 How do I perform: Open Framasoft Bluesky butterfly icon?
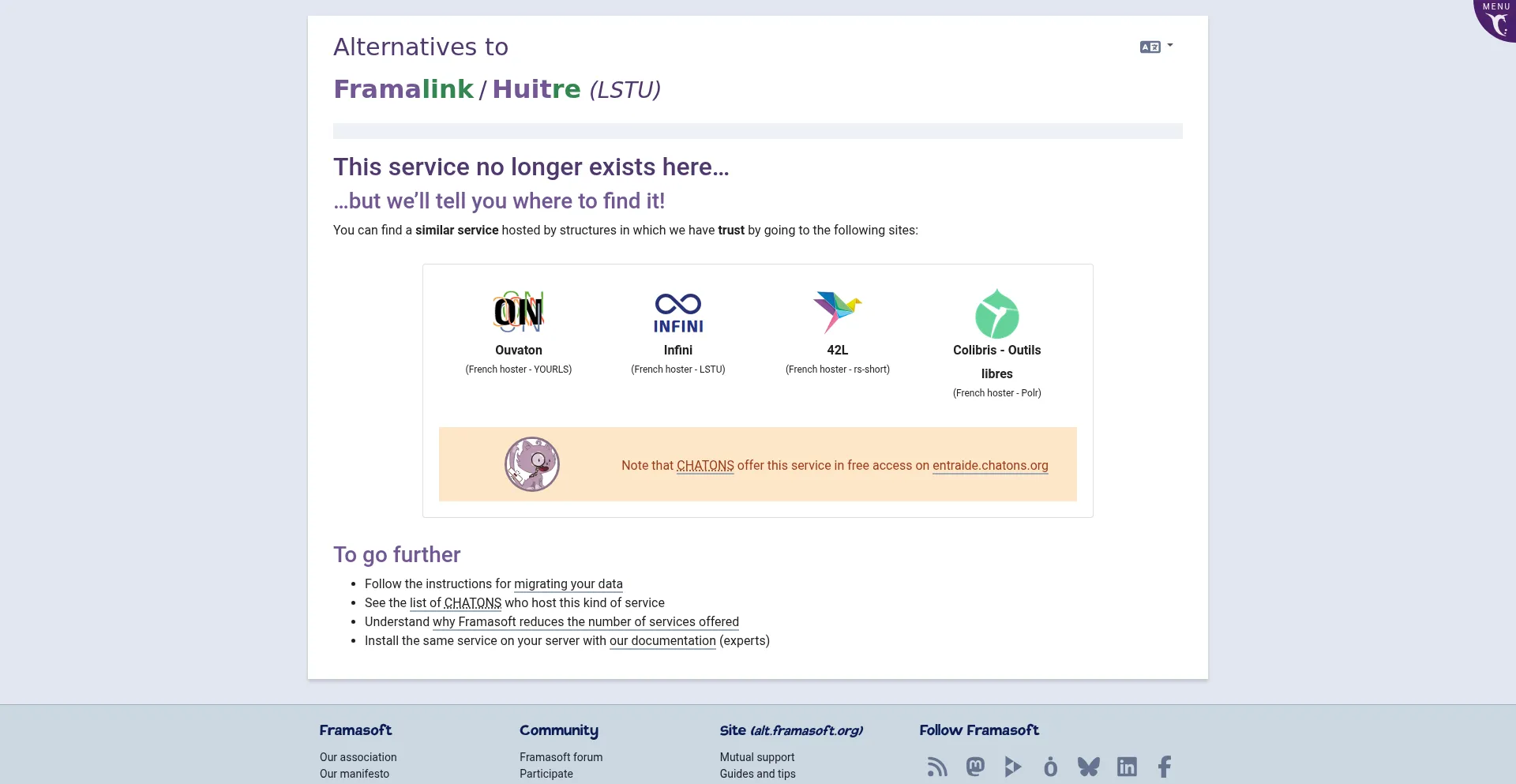pos(1089,767)
